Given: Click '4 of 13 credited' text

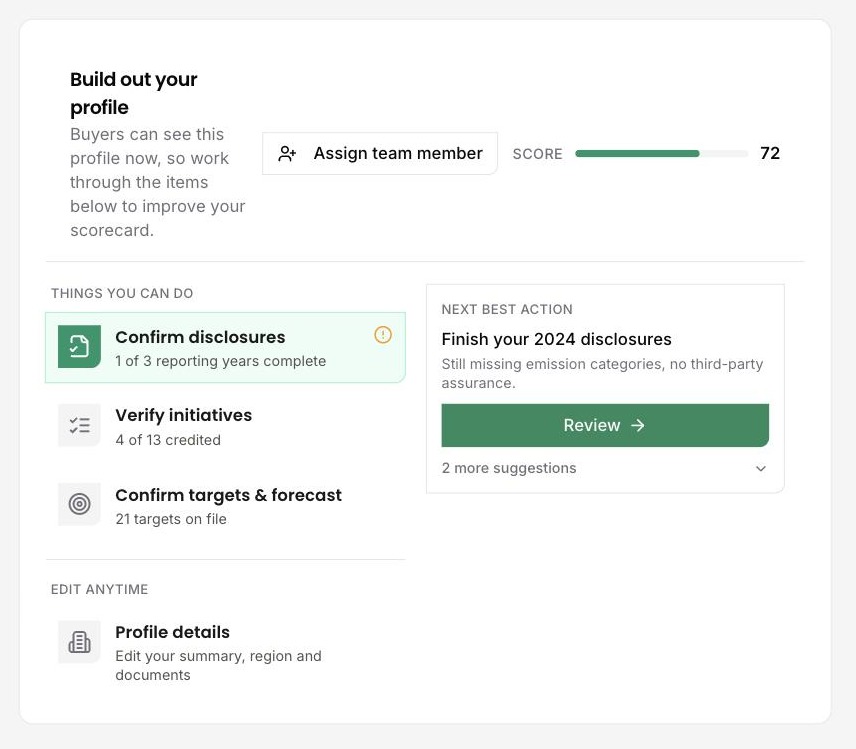Looking at the screenshot, I should pyautogui.click(x=168, y=440).
